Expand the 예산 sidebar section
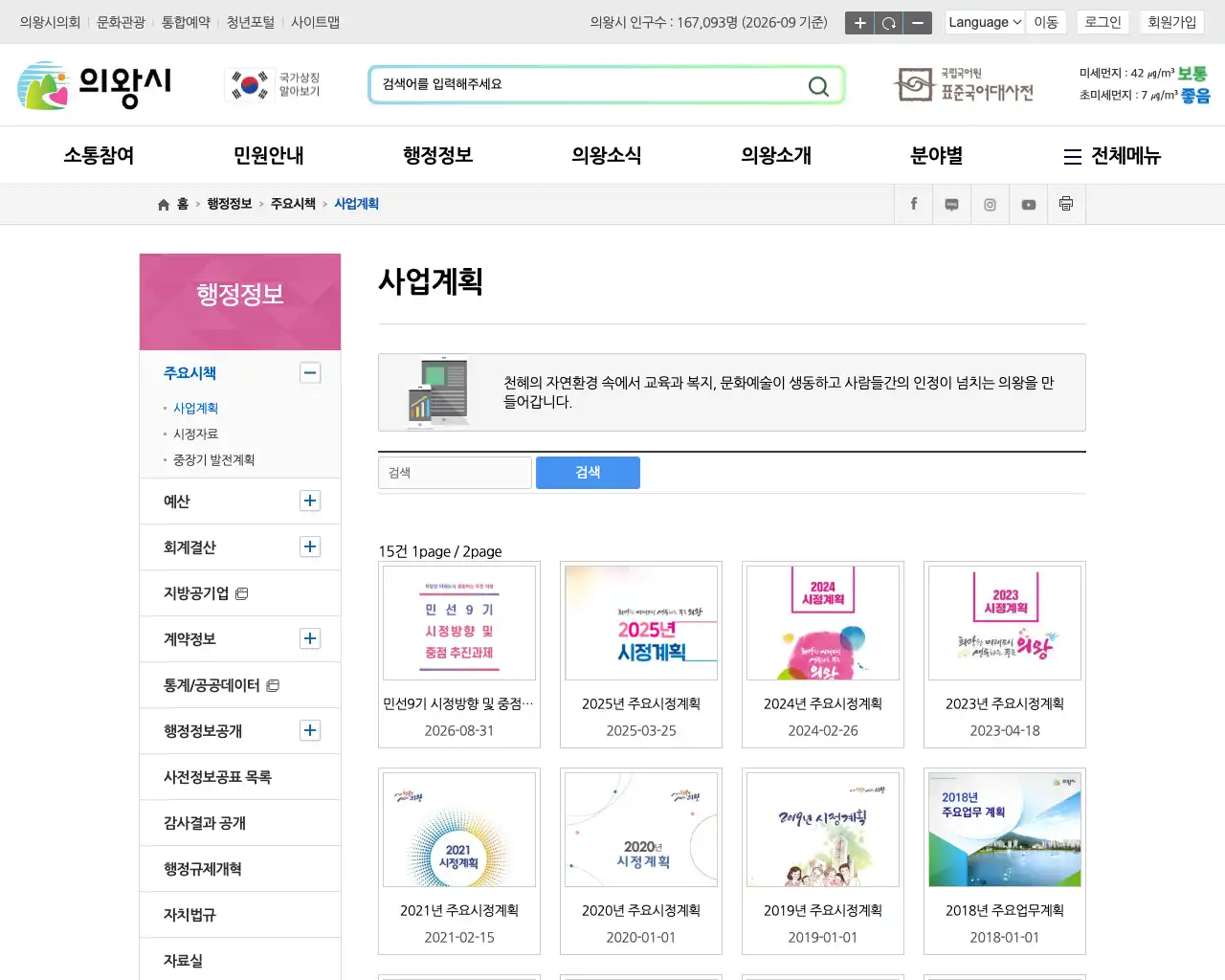This screenshot has width=1225, height=980. point(310,501)
